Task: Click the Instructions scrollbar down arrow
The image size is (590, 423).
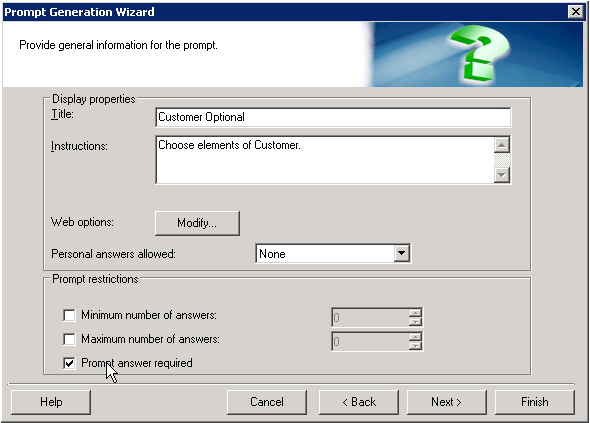Action: (502, 175)
